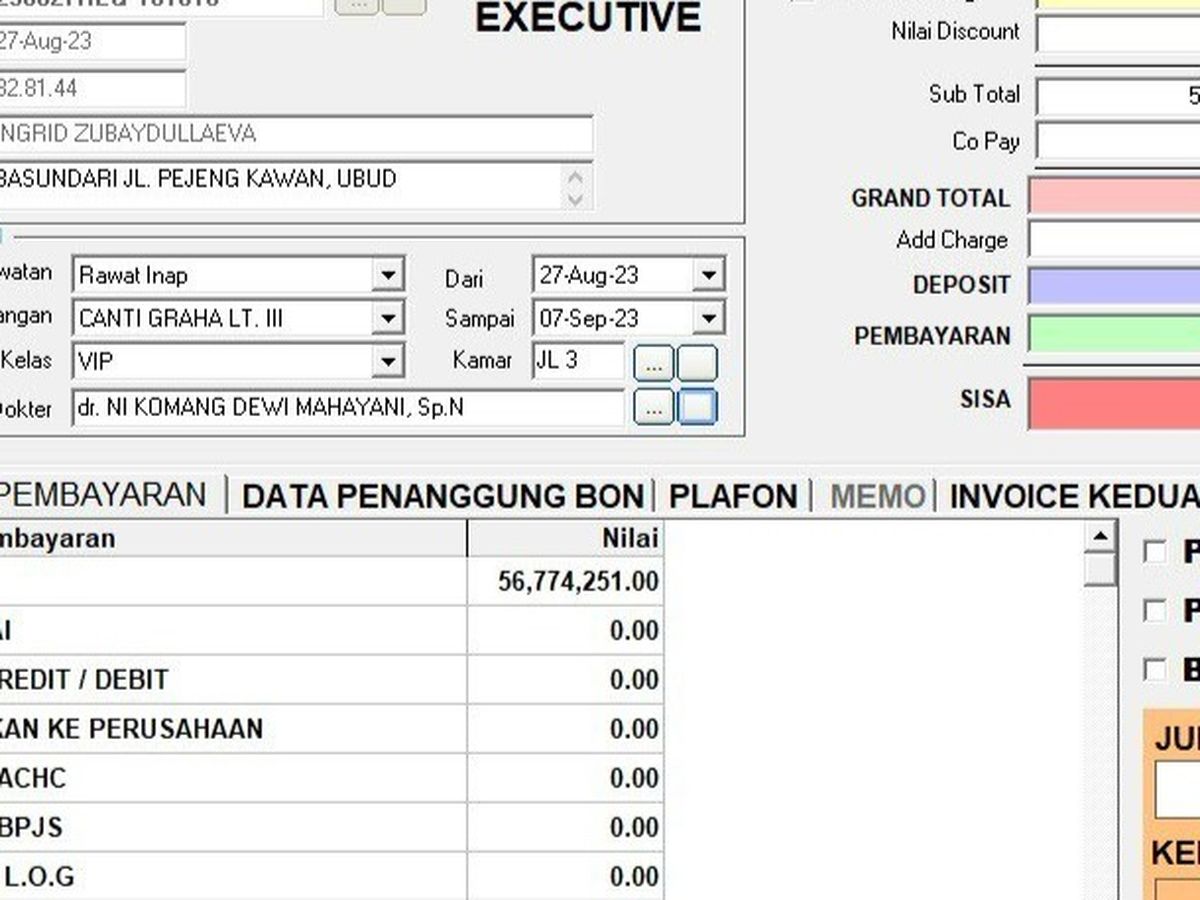Tick the second checkbox right of payment table
1200x900 pixels.
[1155, 611]
